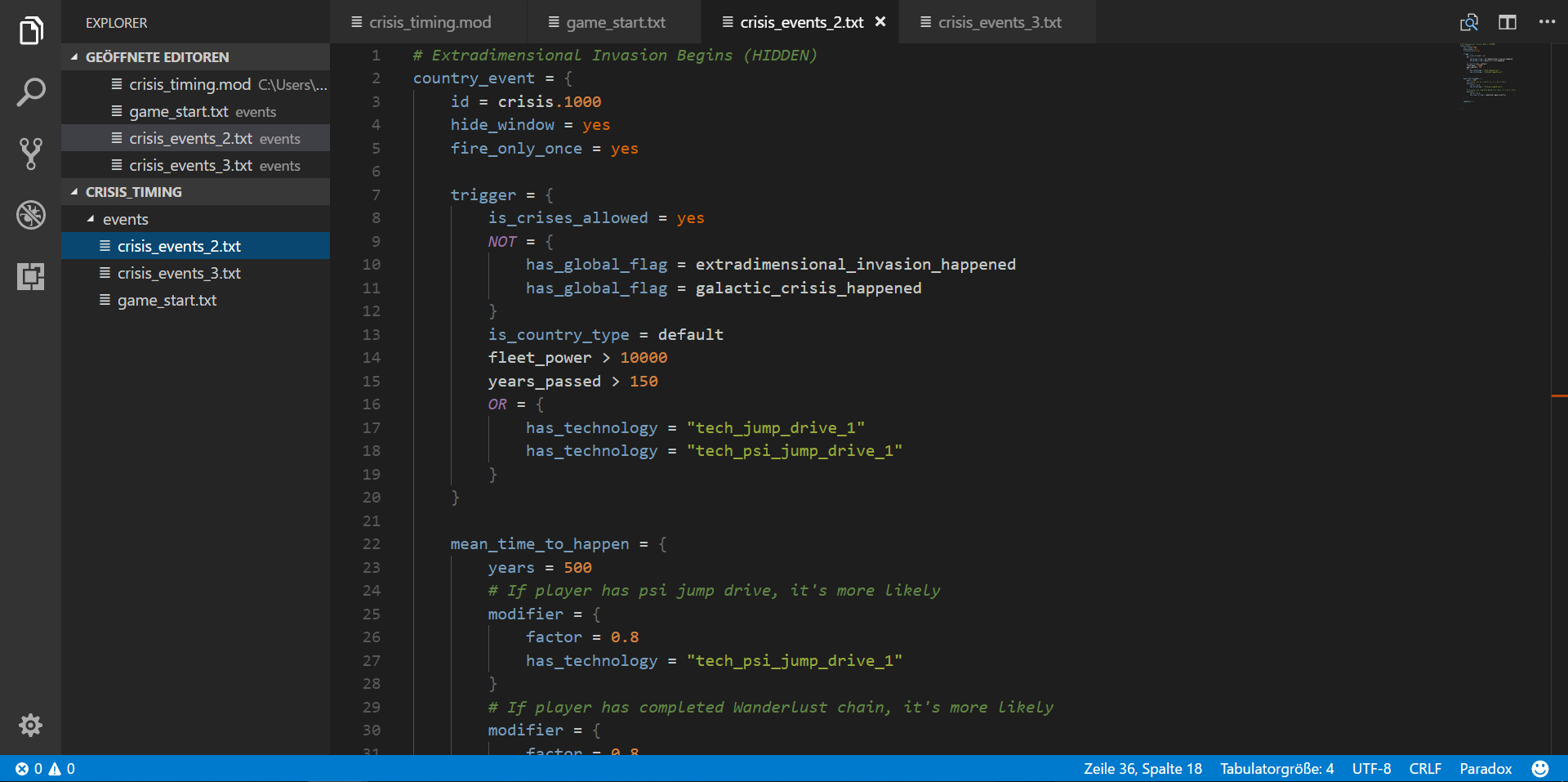Click the id = crisis.1000 code line

coord(526,101)
